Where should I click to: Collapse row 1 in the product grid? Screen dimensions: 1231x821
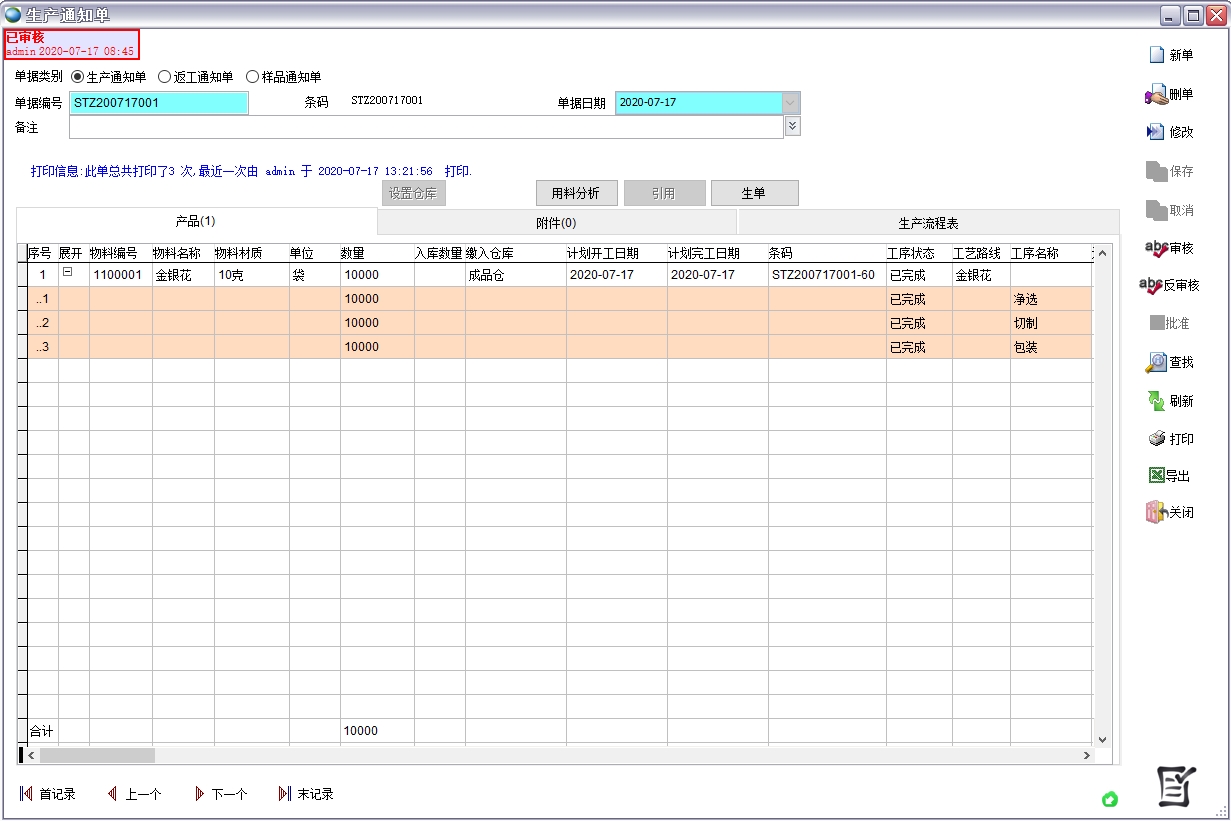(x=68, y=272)
